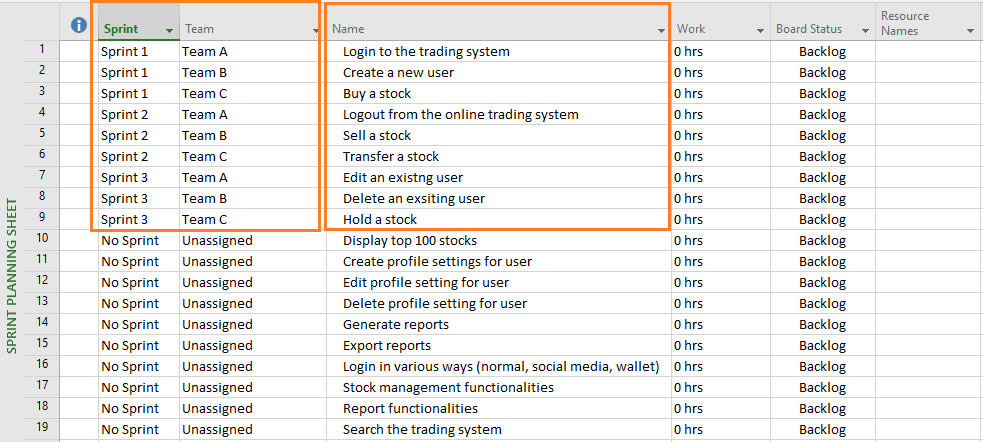The height and width of the screenshot is (442, 983).
Task: Click Backlog status for Search the trading system
Action: 822,429
